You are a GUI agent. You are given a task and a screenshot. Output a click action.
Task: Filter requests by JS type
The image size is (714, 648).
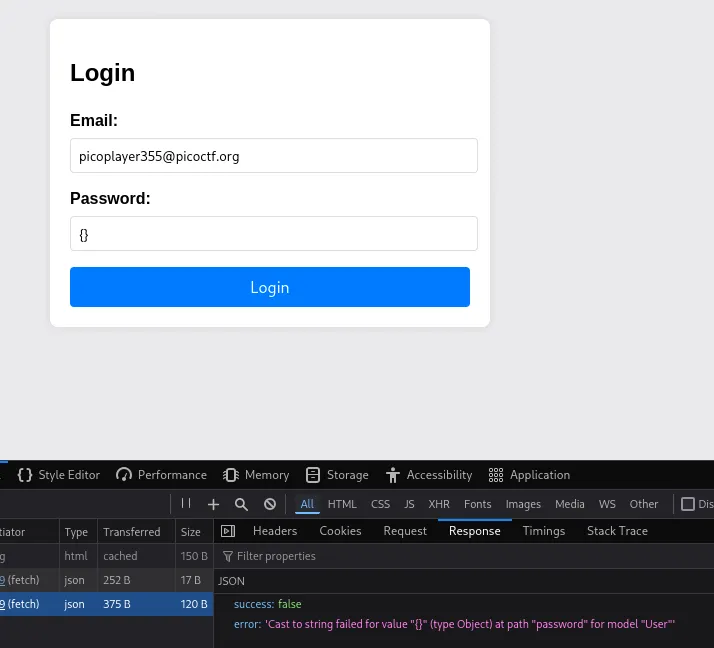[409, 504]
